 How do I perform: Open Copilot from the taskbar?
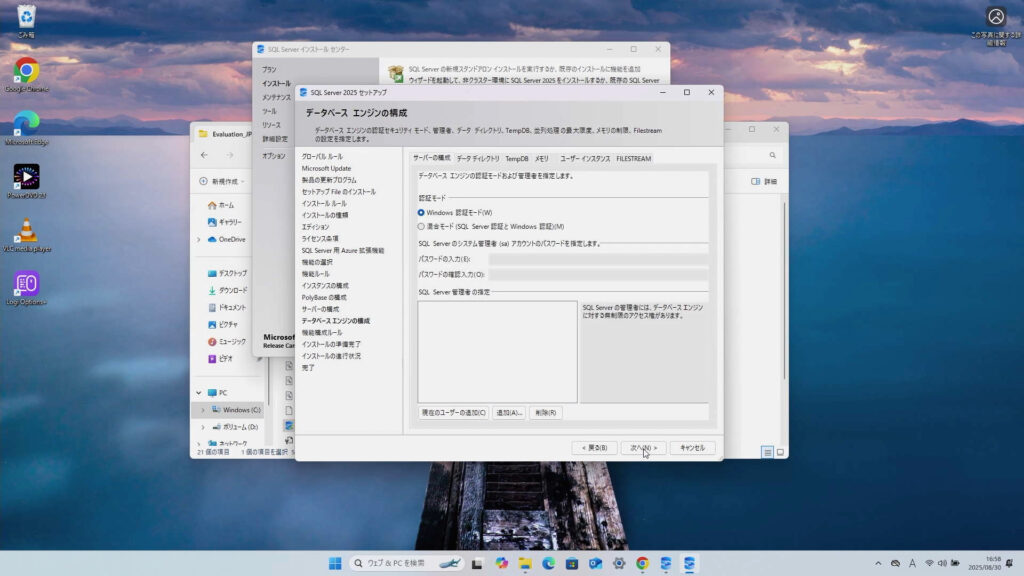click(501, 564)
